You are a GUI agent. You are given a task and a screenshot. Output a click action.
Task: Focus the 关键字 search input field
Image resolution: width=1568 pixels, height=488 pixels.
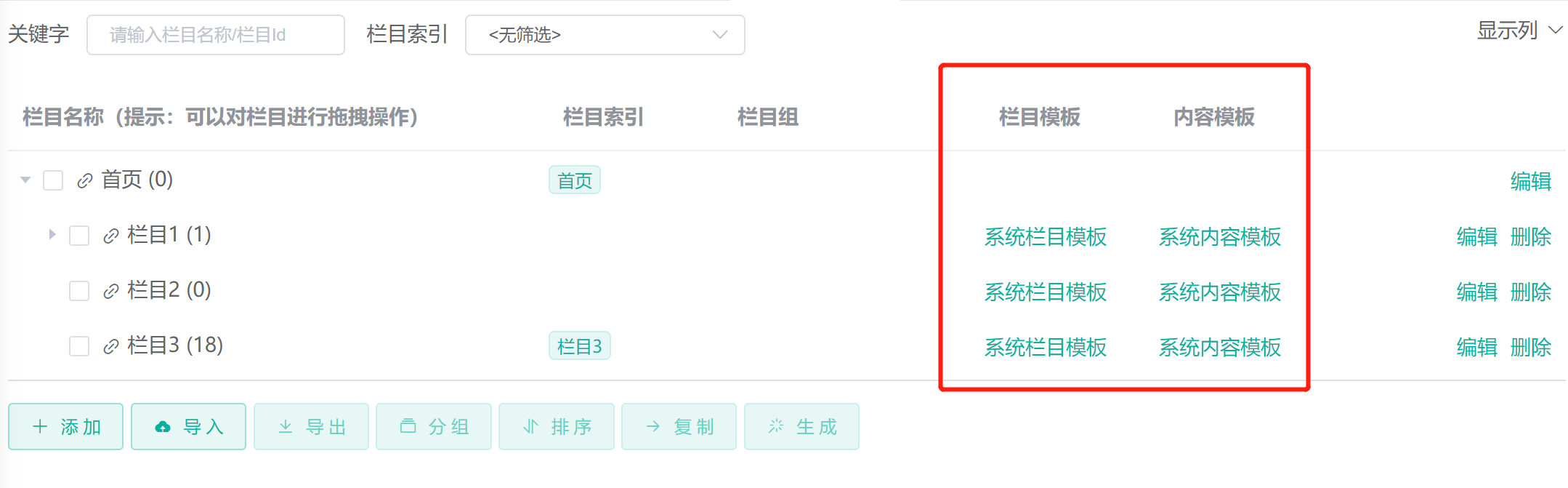(x=215, y=35)
